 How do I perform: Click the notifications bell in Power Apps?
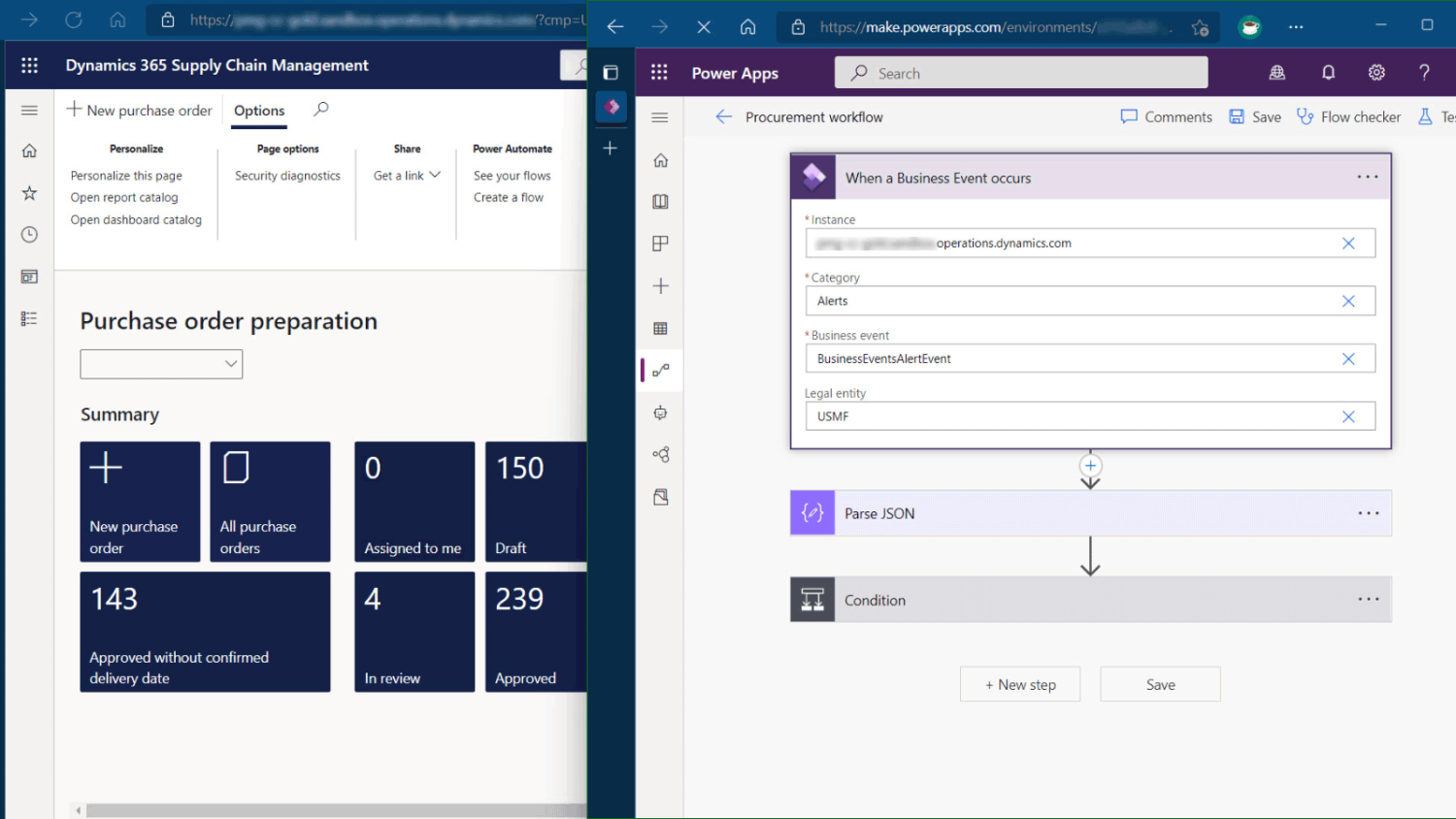pyautogui.click(x=1328, y=73)
